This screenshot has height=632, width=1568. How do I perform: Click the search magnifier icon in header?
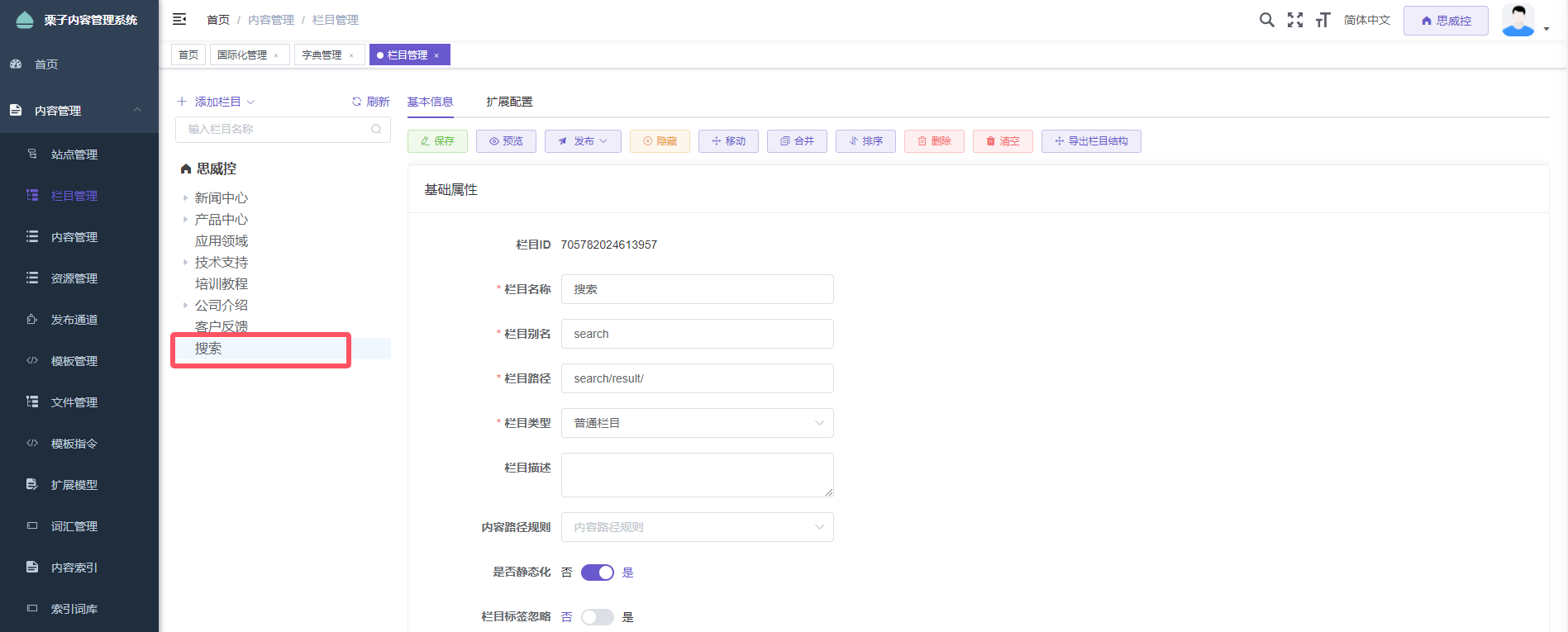(x=1266, y=20)
